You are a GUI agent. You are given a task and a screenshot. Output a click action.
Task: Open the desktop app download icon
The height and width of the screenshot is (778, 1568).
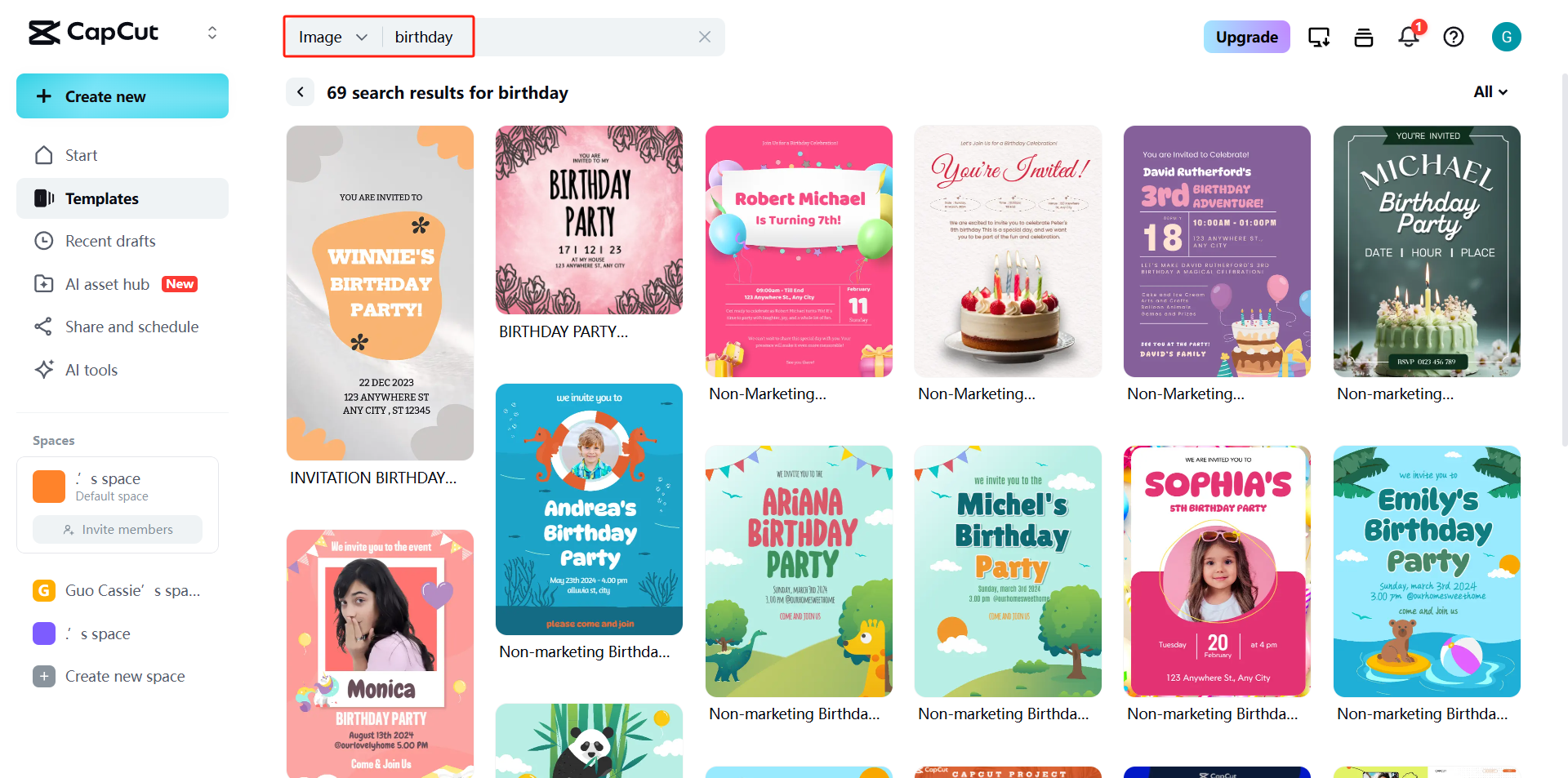1319,37
